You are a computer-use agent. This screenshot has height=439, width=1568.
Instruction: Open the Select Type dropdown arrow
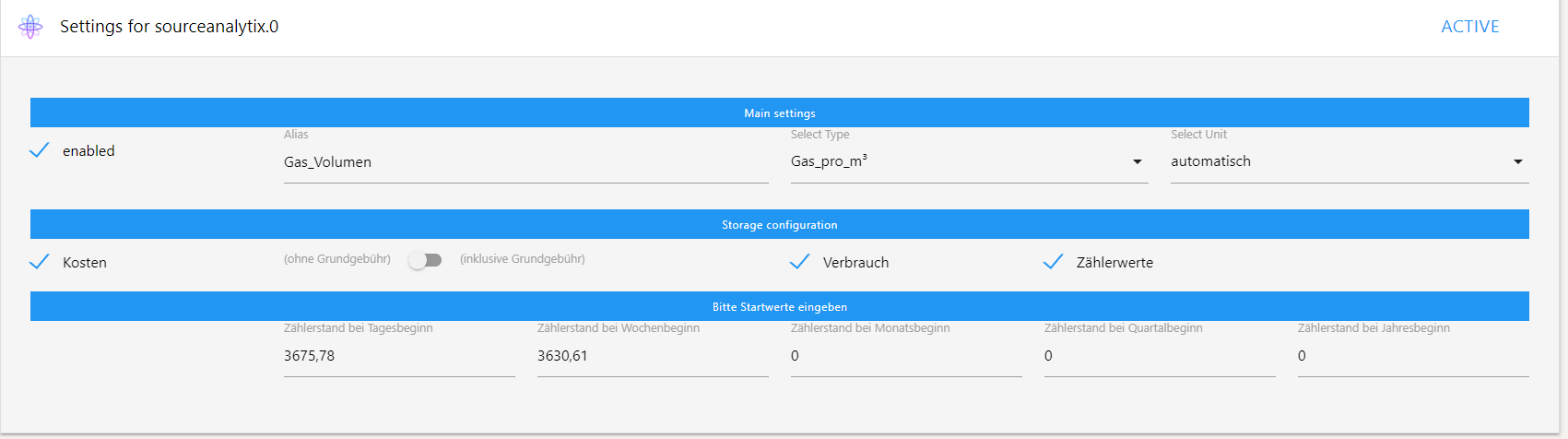[x=1137, y=162]
